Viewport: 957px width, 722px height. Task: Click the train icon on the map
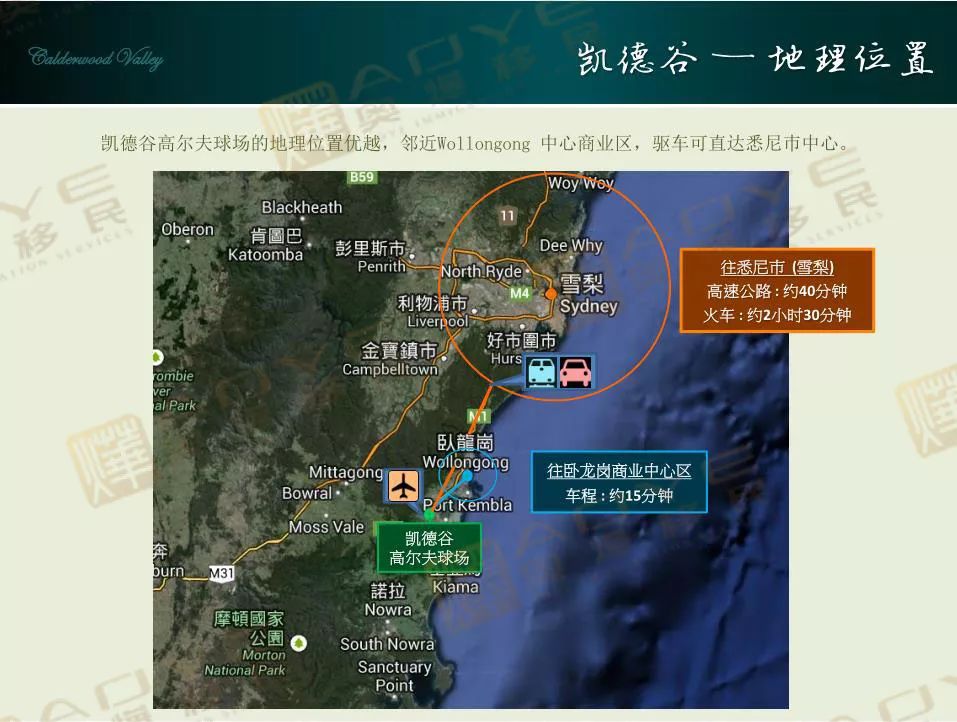(542, 372)
